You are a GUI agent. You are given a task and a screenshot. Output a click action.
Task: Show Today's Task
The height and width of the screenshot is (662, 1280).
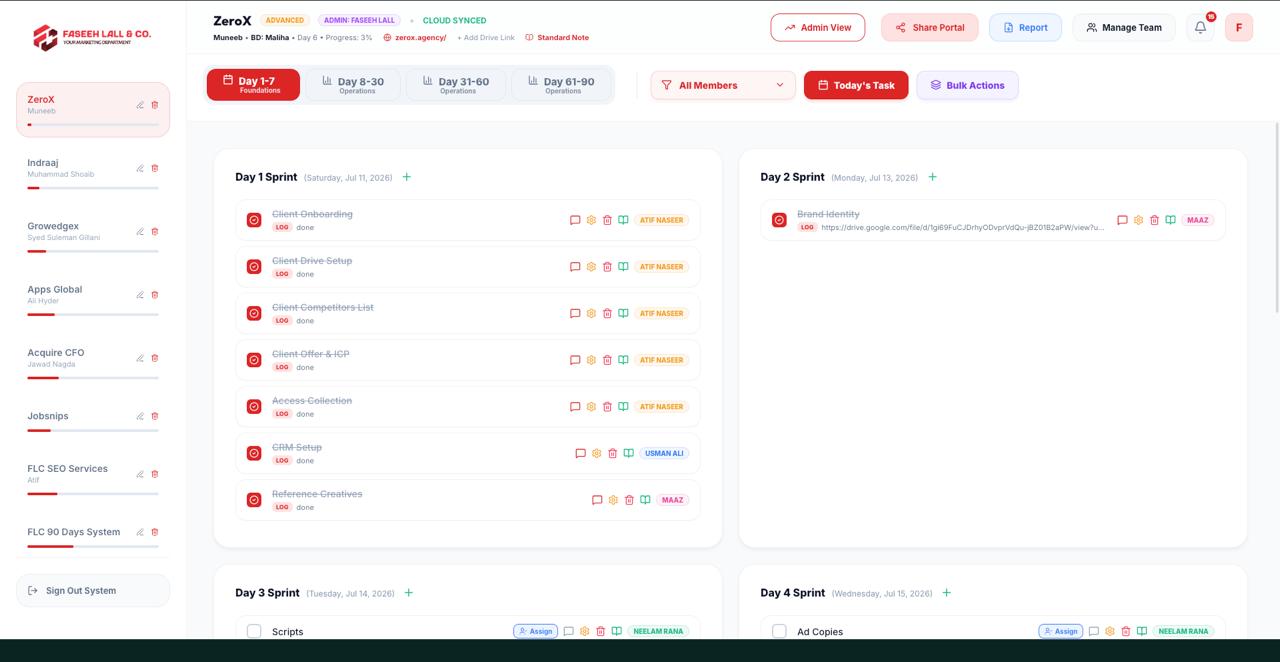click(x=856, y=85)
